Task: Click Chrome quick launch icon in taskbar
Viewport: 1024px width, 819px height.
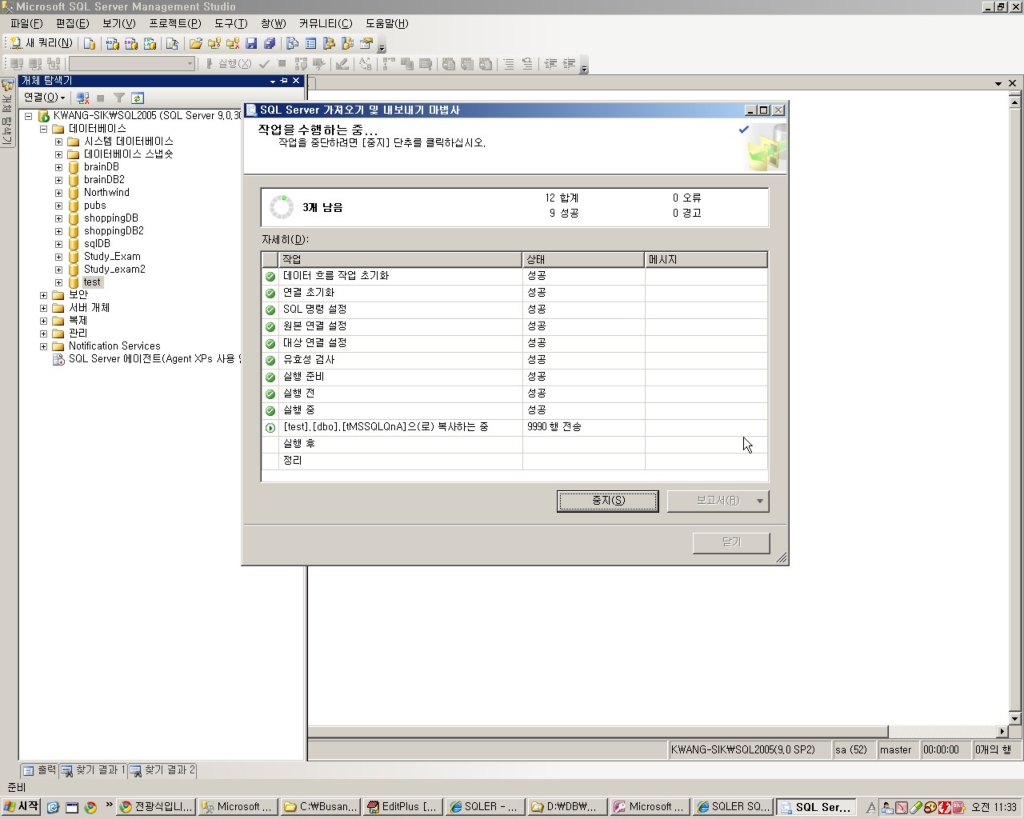Action: point(90,807)
